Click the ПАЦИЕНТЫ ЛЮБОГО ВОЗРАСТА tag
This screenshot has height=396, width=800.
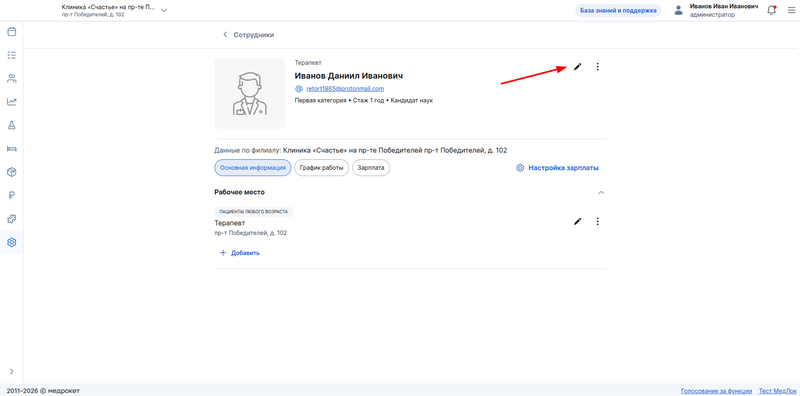point(254,211)
